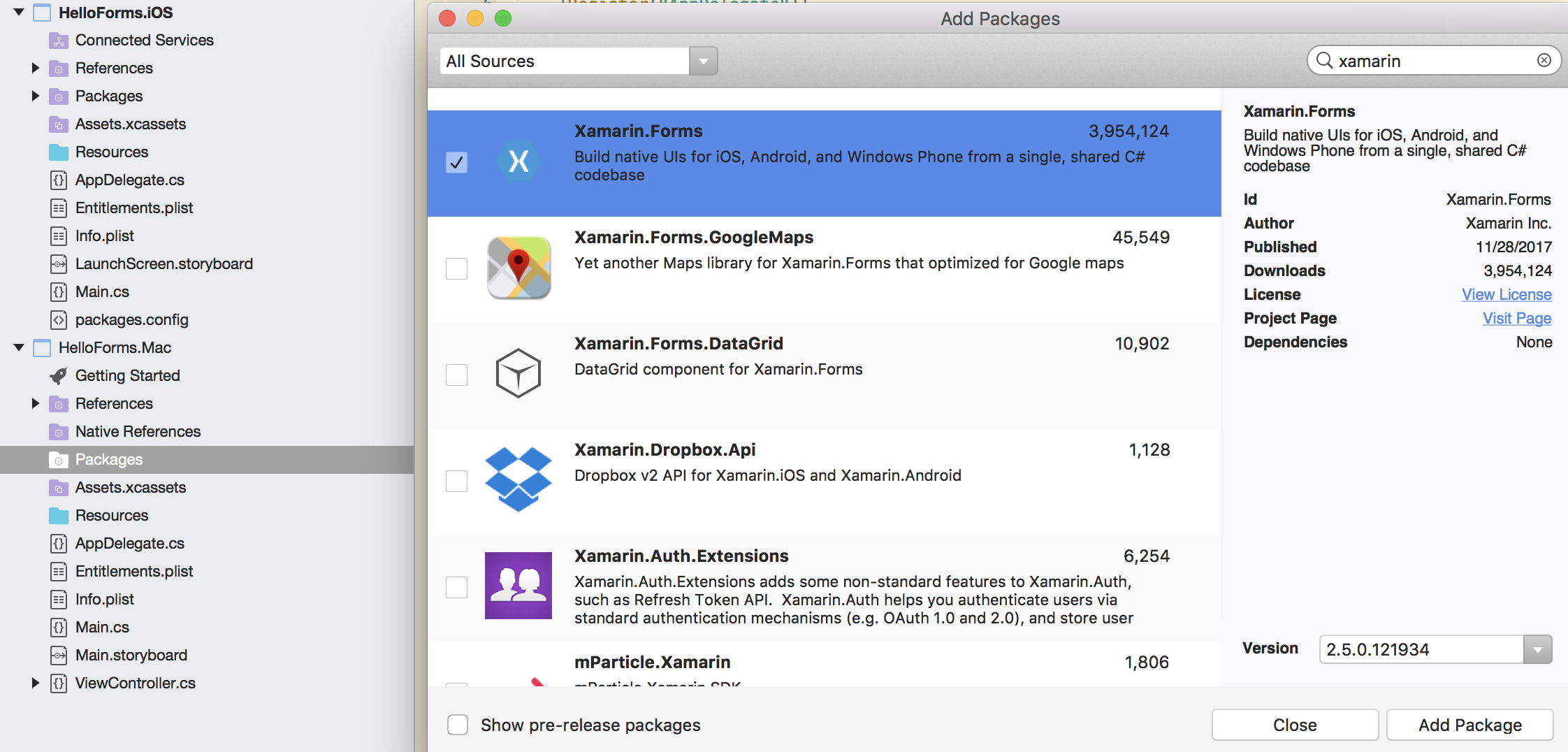
Task: Click selected Mac Packages folder icon
Action: point(59,460)
